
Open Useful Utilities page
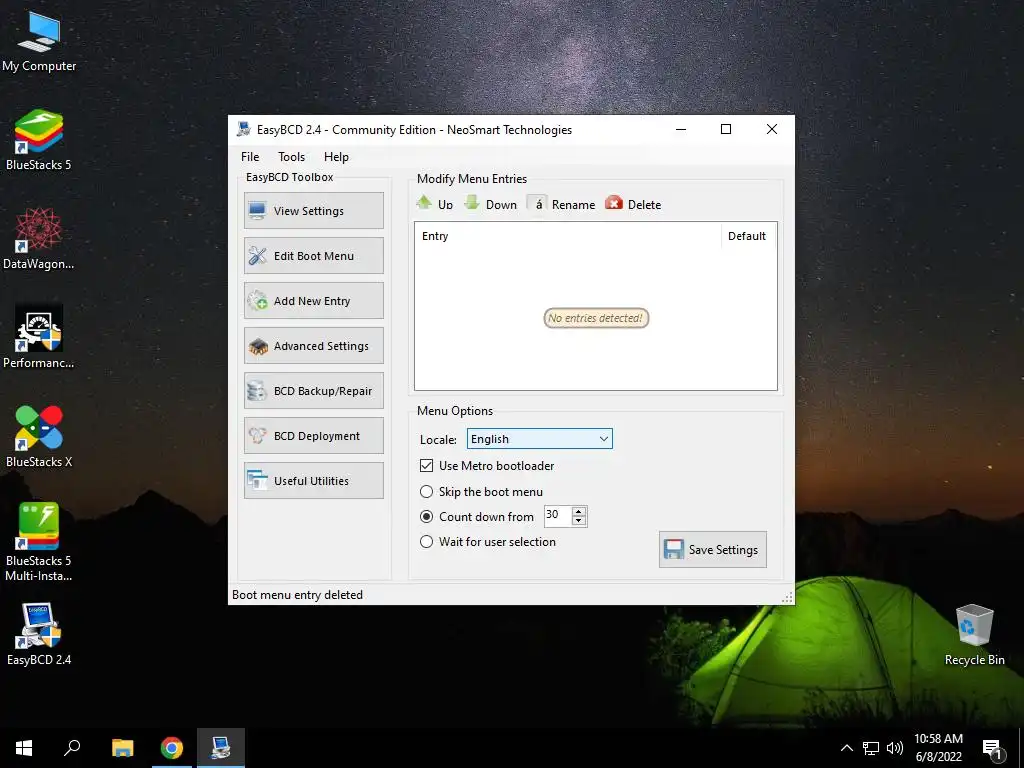pos(313,481)
